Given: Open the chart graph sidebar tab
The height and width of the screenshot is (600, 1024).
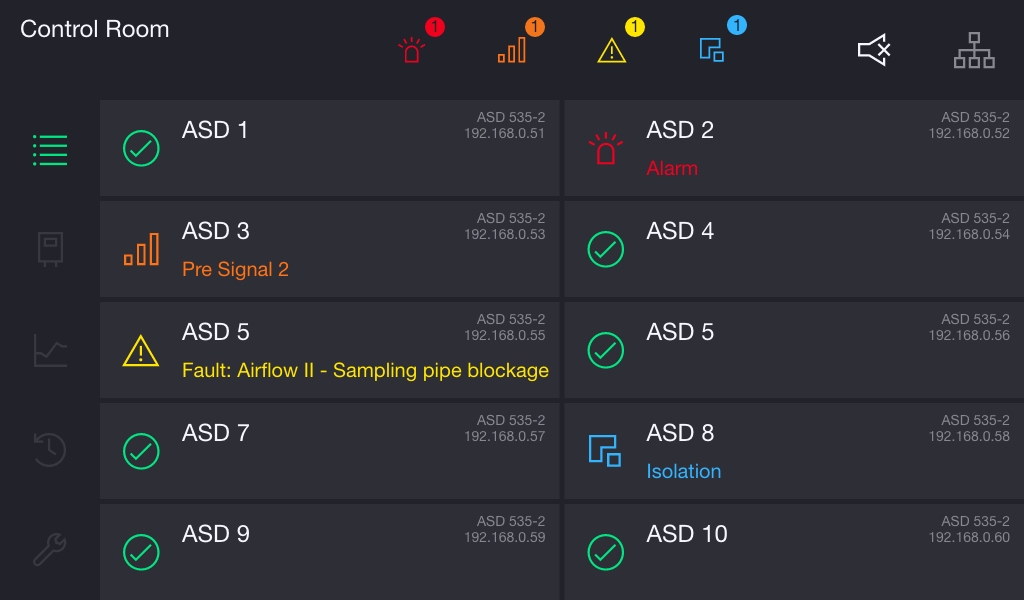Looking at the screenshot, I should click(x=50, y=350).
